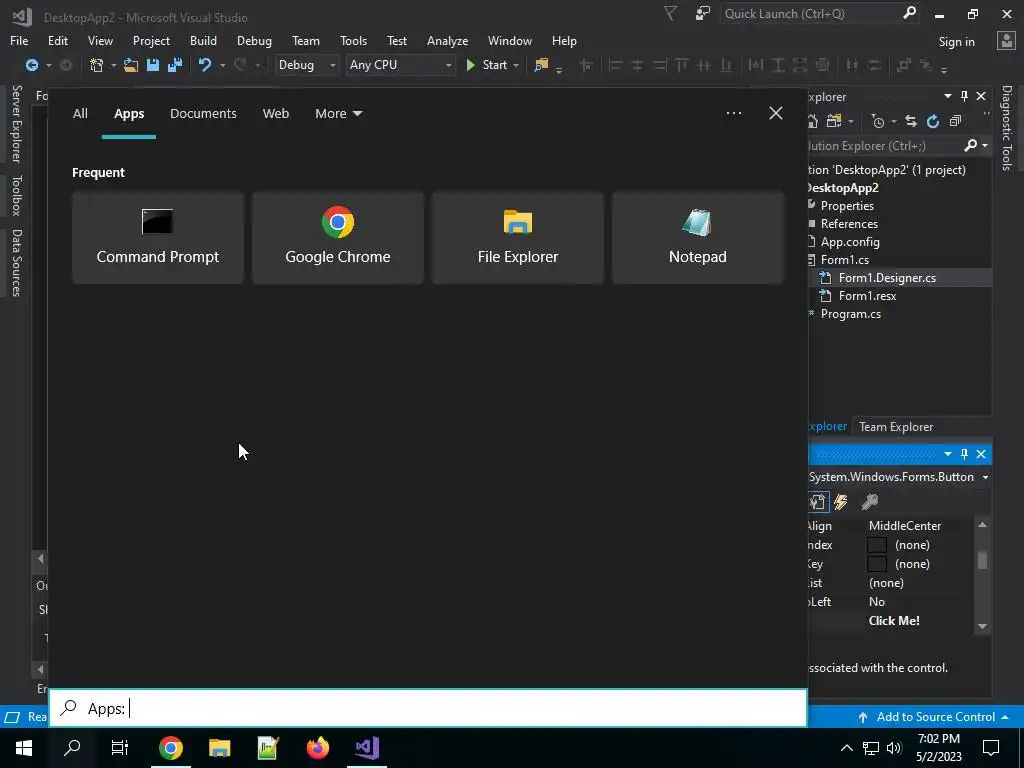
Task: Open Notepad from the Frequent apps
Action: point(697,238)
